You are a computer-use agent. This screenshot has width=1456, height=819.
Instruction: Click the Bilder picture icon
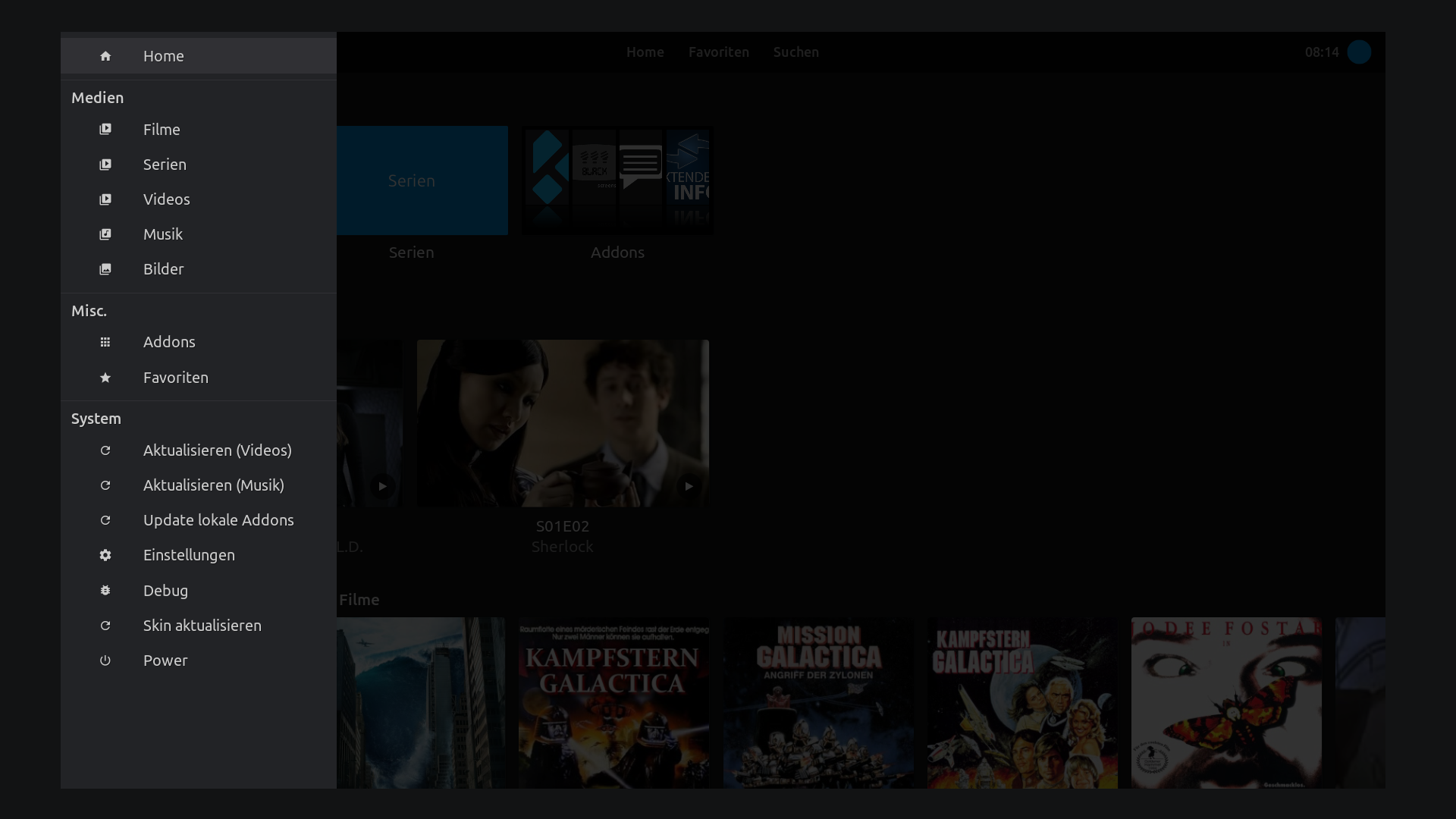click(105, 269)
